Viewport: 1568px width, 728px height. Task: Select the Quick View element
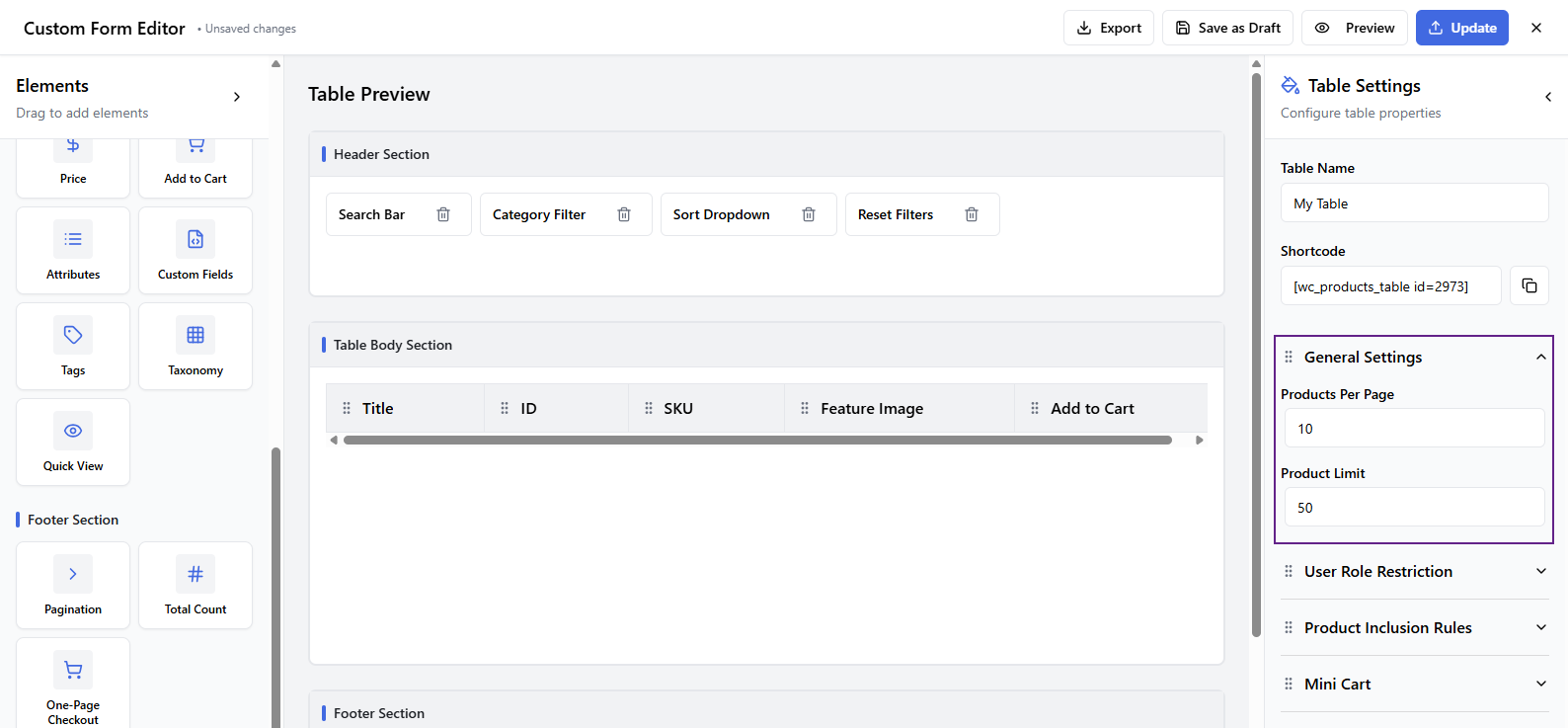click(73, 442)
